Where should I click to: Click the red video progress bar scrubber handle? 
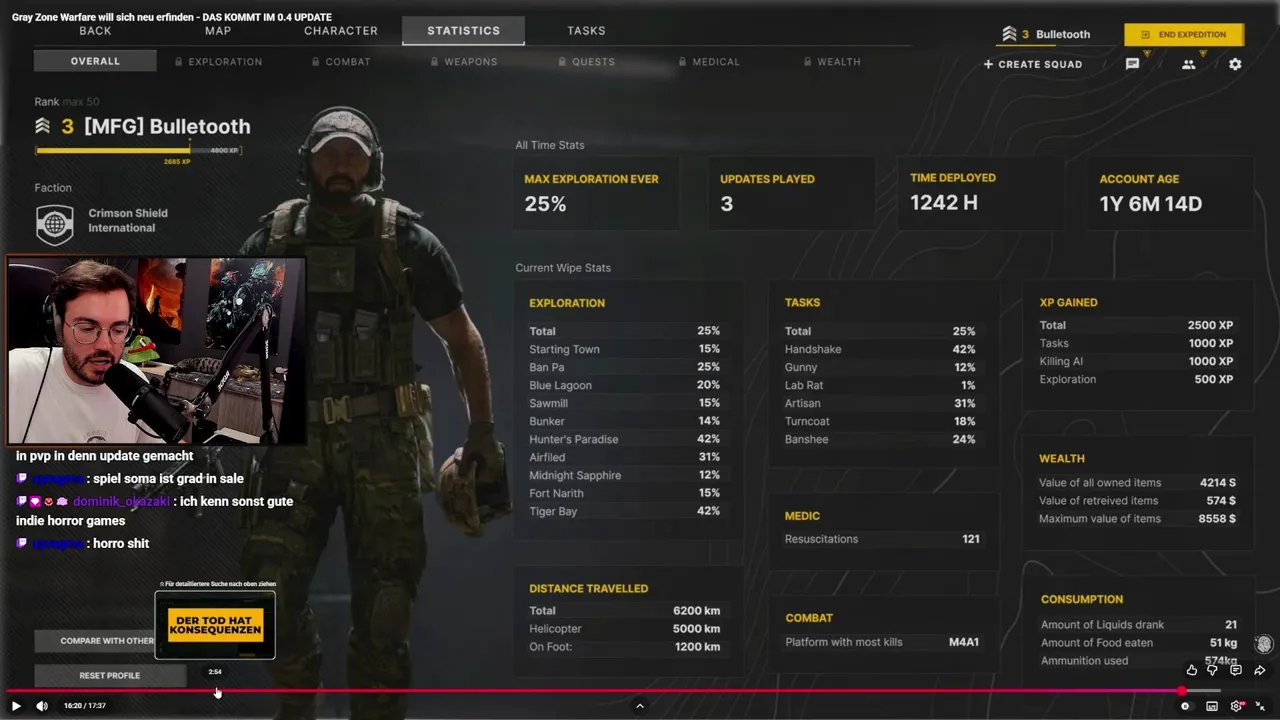click(x=1182, y=691)
